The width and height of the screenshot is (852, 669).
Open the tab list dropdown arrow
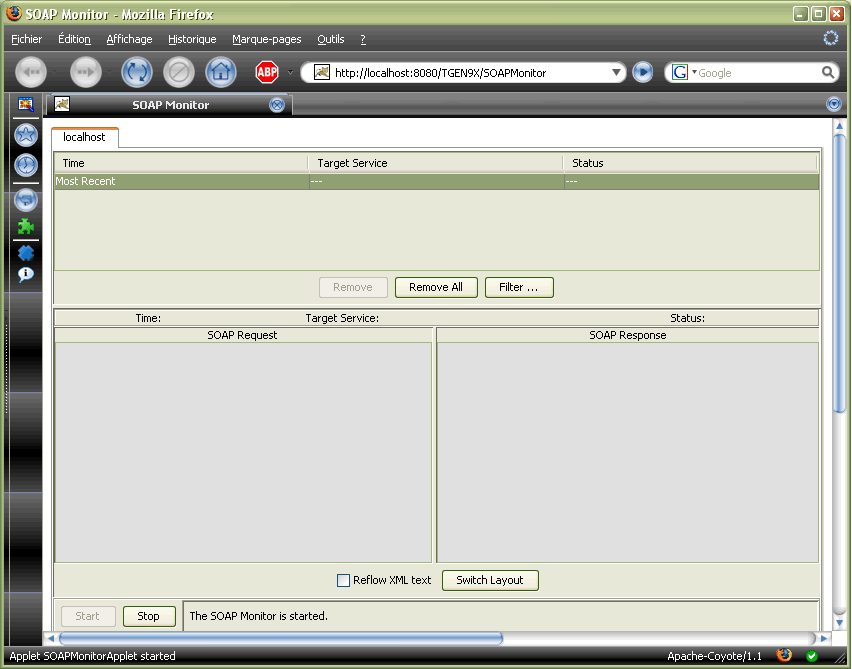point(834,104)
